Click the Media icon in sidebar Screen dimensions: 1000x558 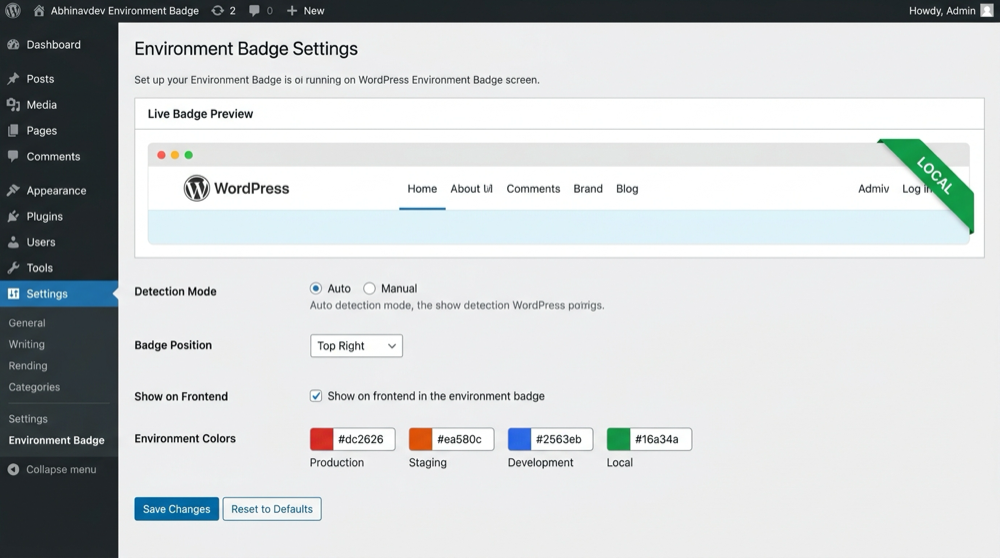coord(13,105)
